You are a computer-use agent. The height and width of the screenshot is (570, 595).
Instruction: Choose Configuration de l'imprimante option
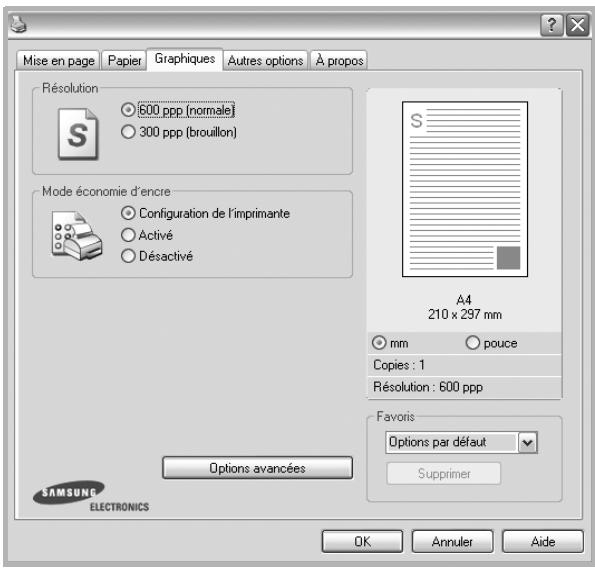205,213
